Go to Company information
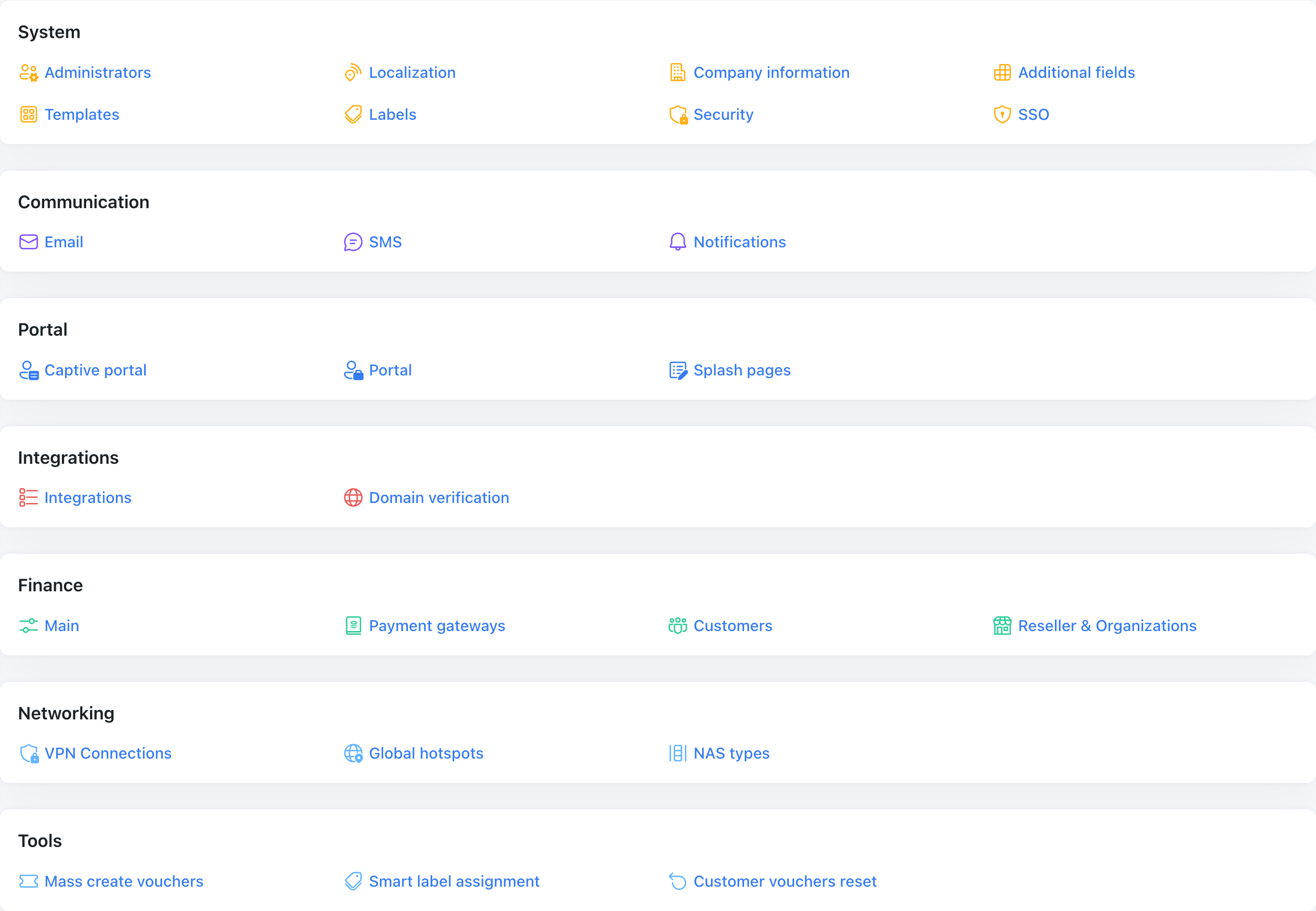 [772, 72]
